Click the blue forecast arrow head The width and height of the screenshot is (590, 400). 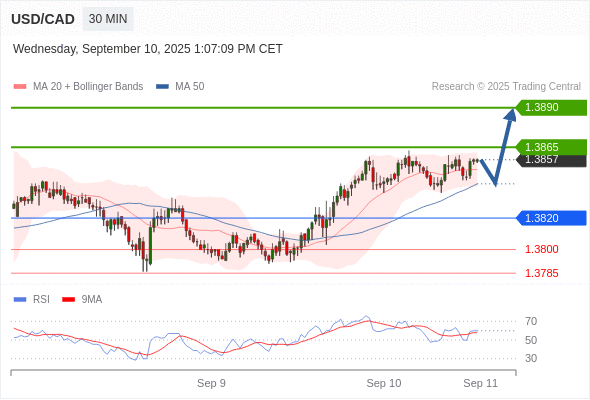511,115
